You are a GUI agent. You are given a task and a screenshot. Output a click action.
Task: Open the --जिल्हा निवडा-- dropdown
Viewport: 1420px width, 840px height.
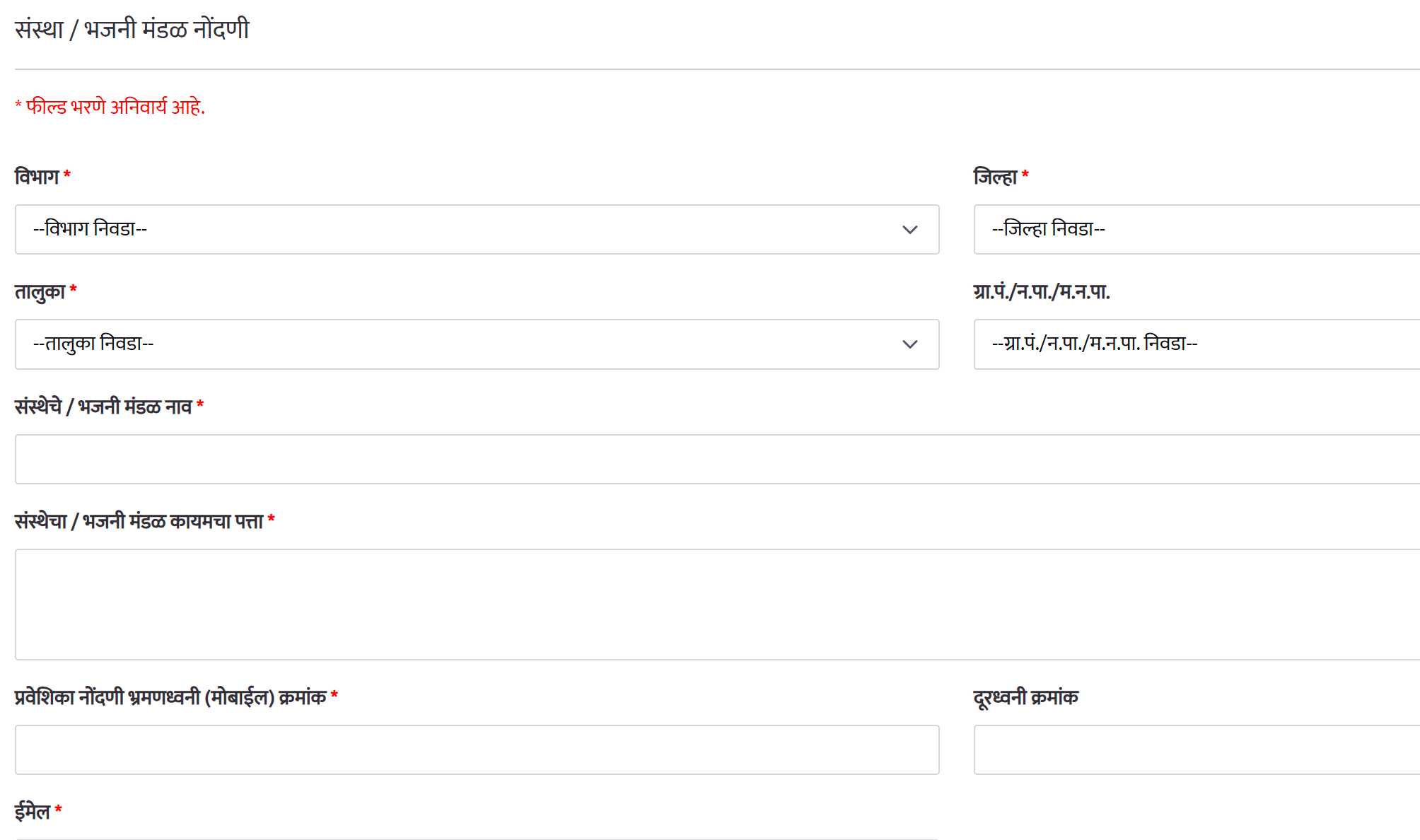pyautogui.click(x=1195, y=230)
